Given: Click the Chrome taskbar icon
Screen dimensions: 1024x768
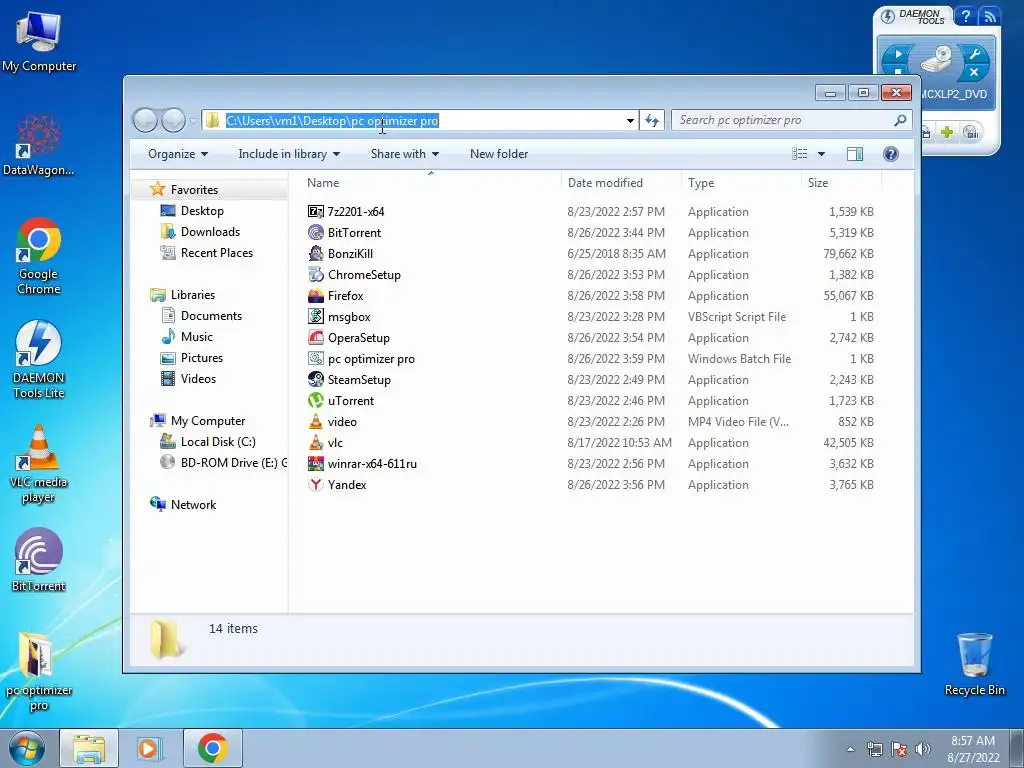Looking at the screenshot, I should pyautogui.click(x=212, y=748).
